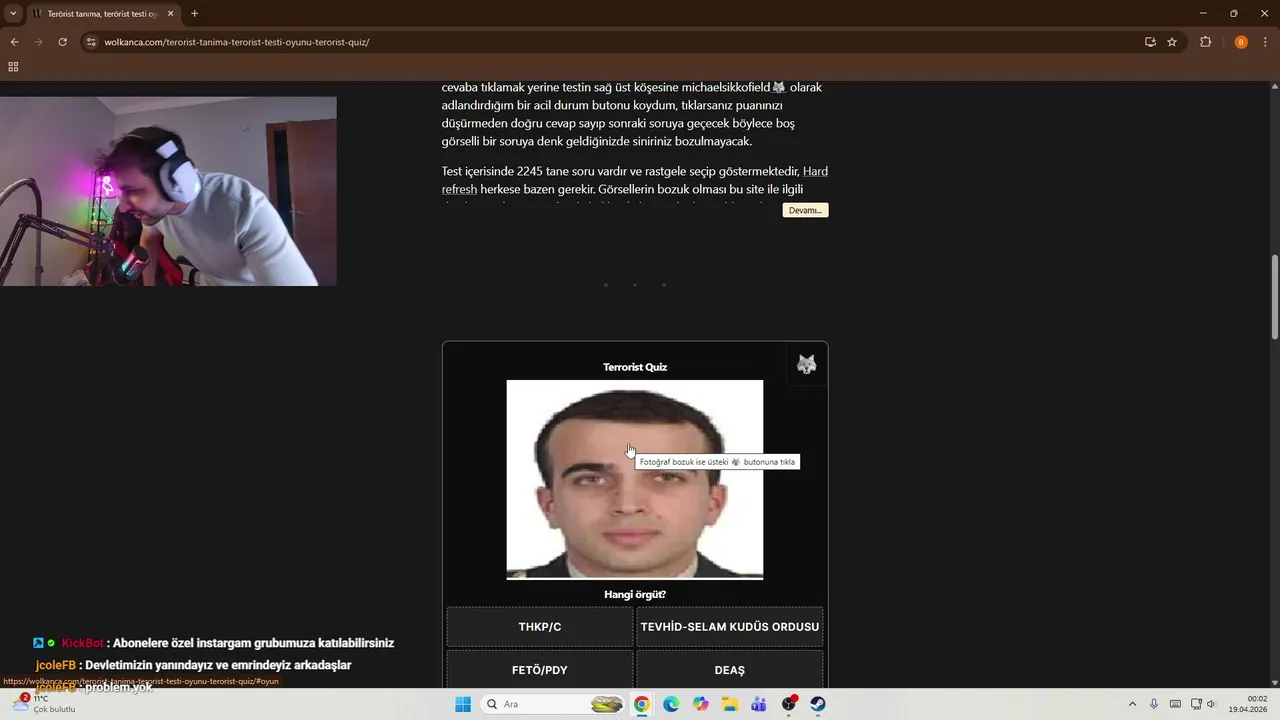Open Steam from the taskbar
The width and height of the screenshot is (1280, 720).
(818, 704)
